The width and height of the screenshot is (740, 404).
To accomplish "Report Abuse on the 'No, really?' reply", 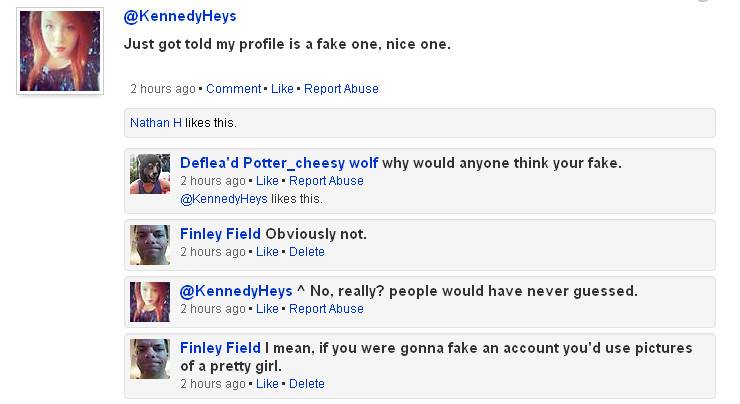I will pos(326,309).
